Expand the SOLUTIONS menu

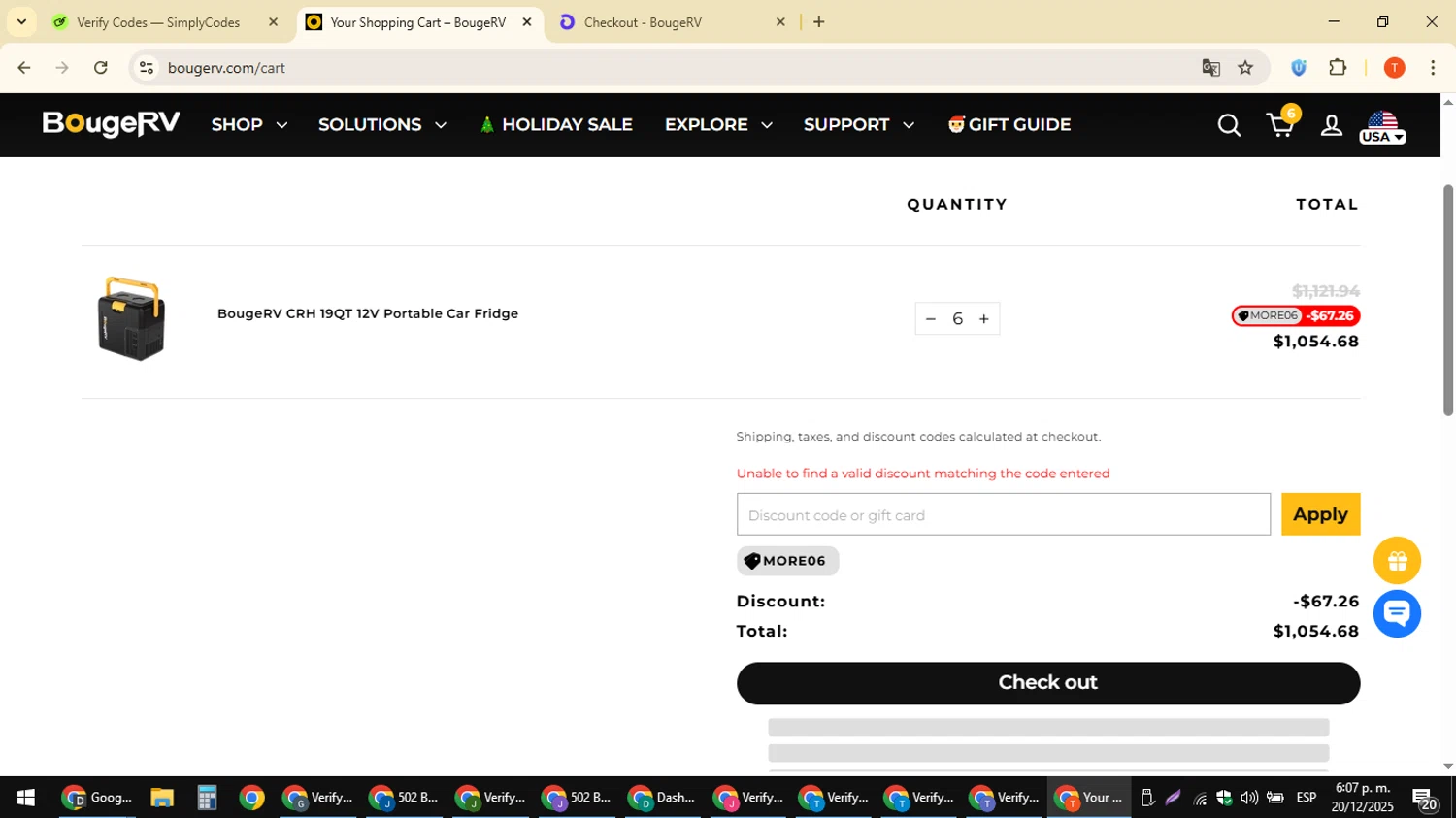click(382, 125)
